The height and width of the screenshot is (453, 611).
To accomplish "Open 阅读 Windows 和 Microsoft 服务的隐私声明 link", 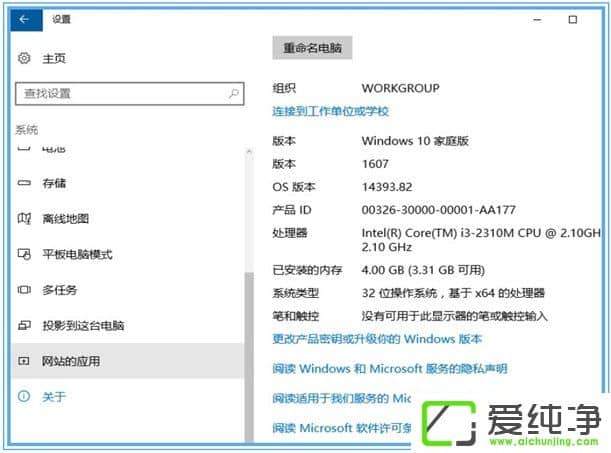I will (x=390, y=368).
